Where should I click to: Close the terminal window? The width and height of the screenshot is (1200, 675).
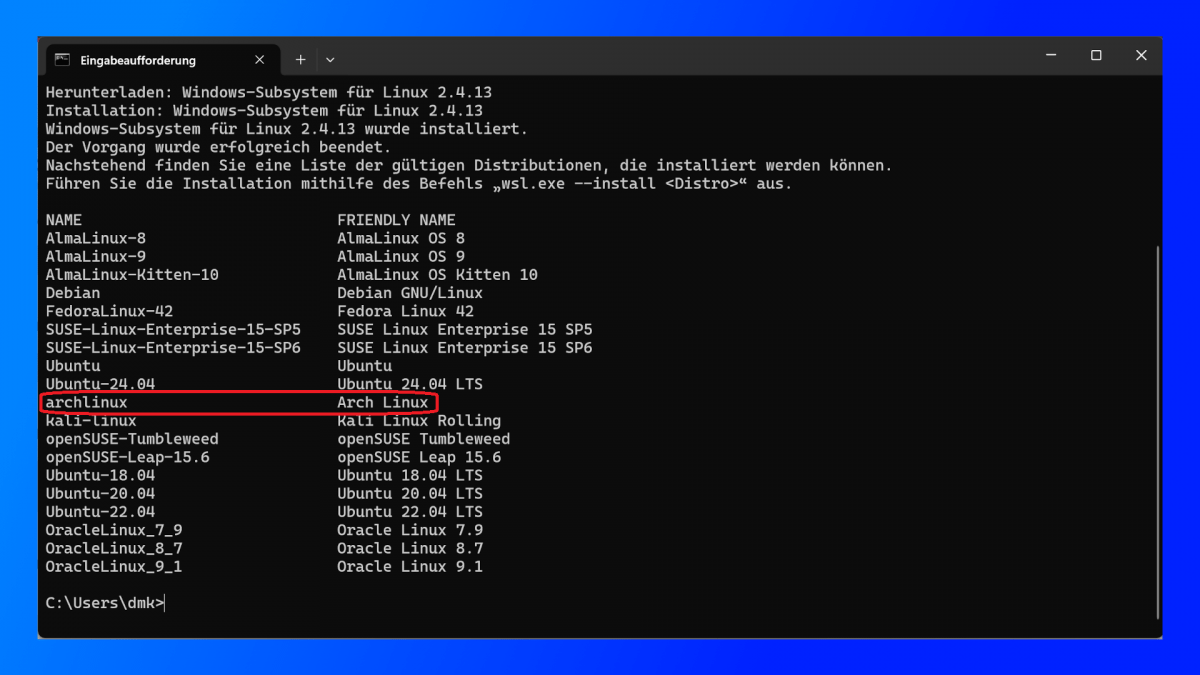(x=1141, y=56)
